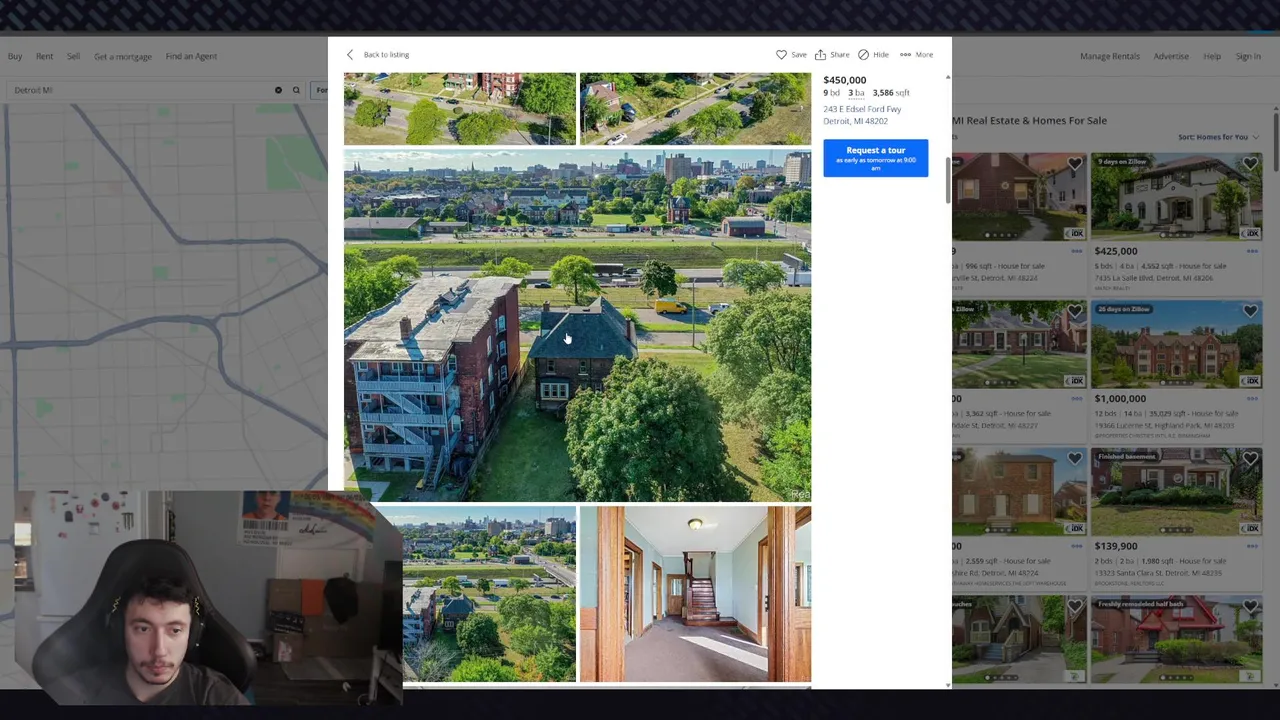Open options dots on the $425,000 listing

tap(1252, 251)
